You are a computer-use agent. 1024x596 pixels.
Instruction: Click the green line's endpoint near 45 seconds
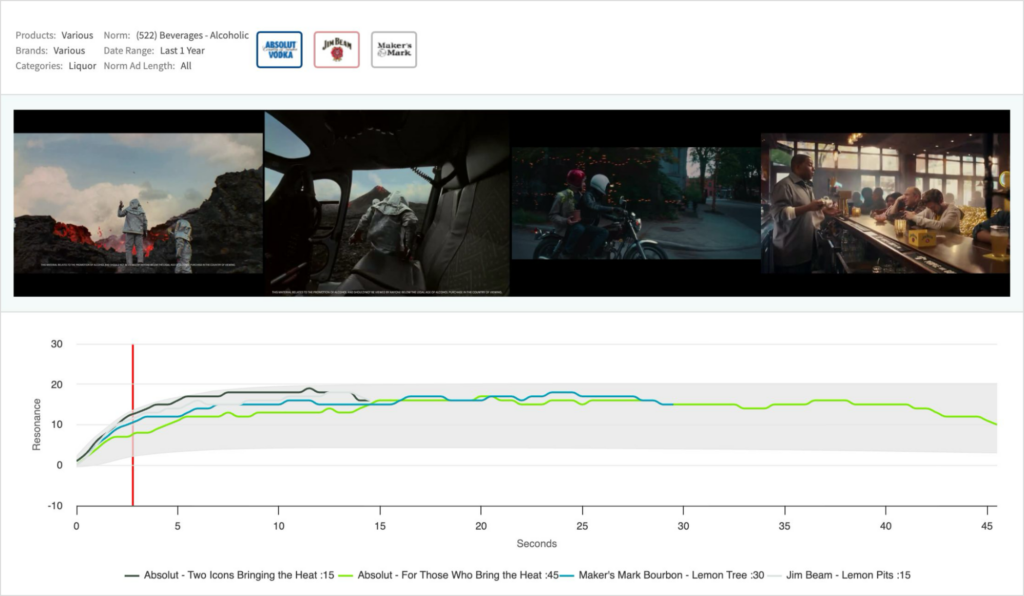coord(996,424)
